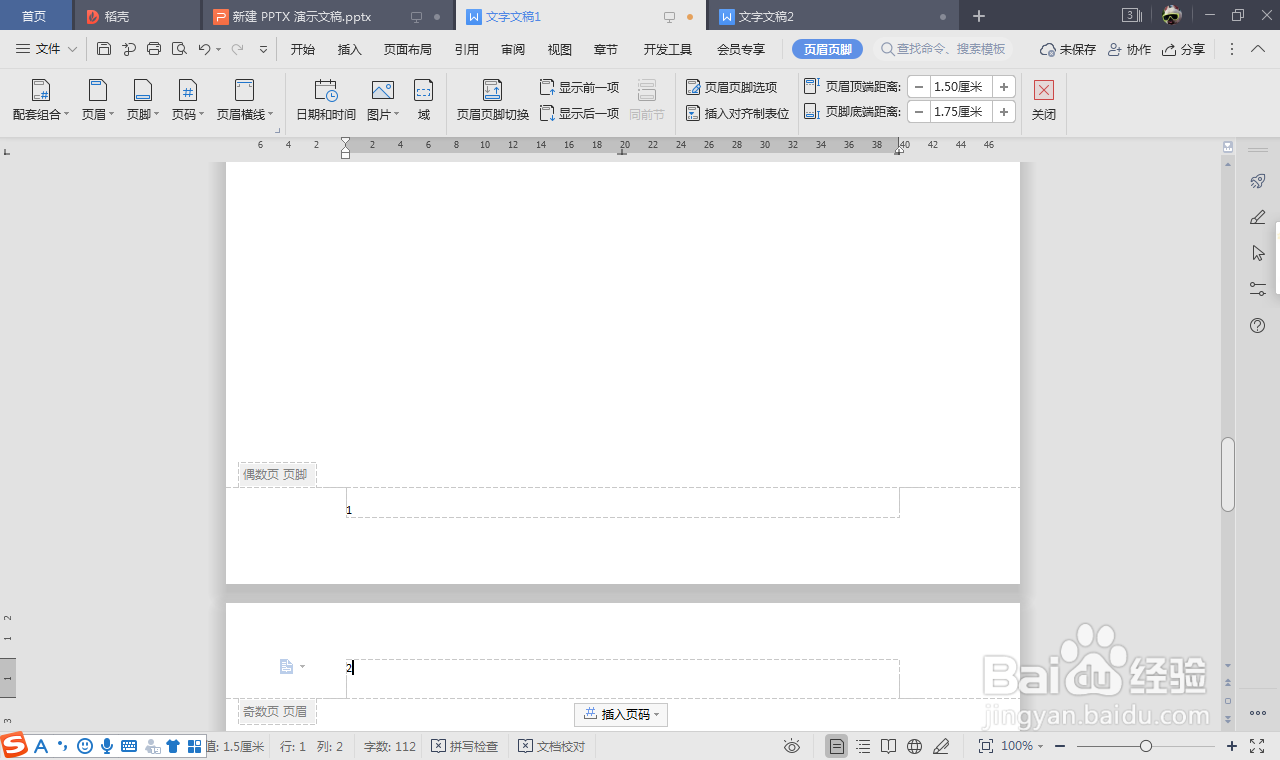Click the Undo arrow icon
Viewport: 1280px width, 760px height.
point(204,49)
